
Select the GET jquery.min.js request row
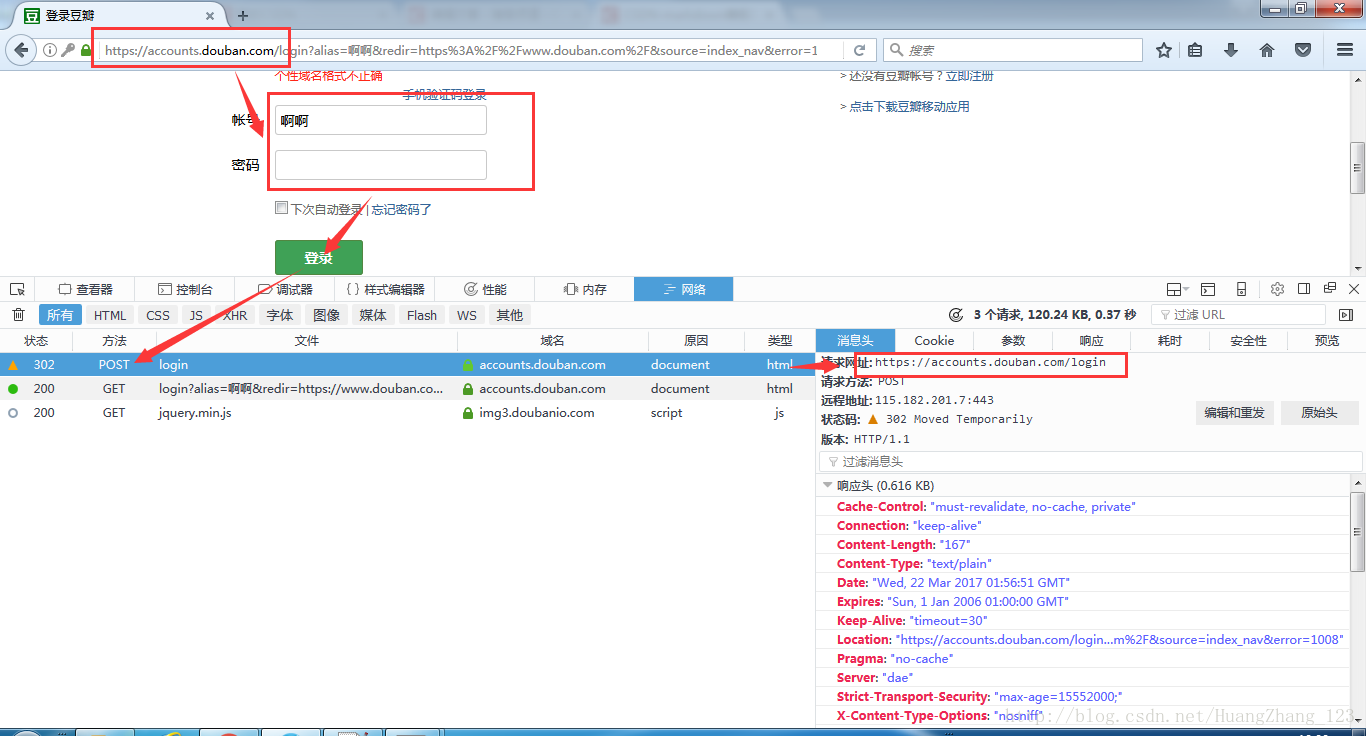point(408,413)
